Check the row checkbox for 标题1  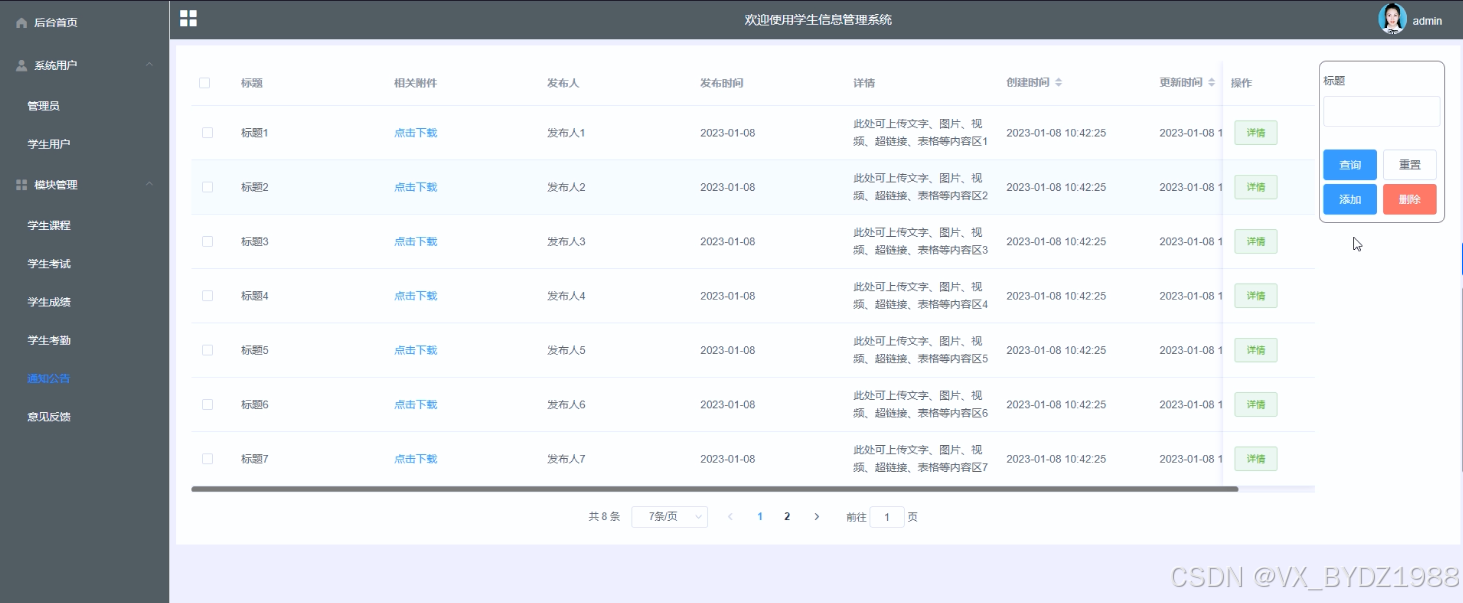207,132
